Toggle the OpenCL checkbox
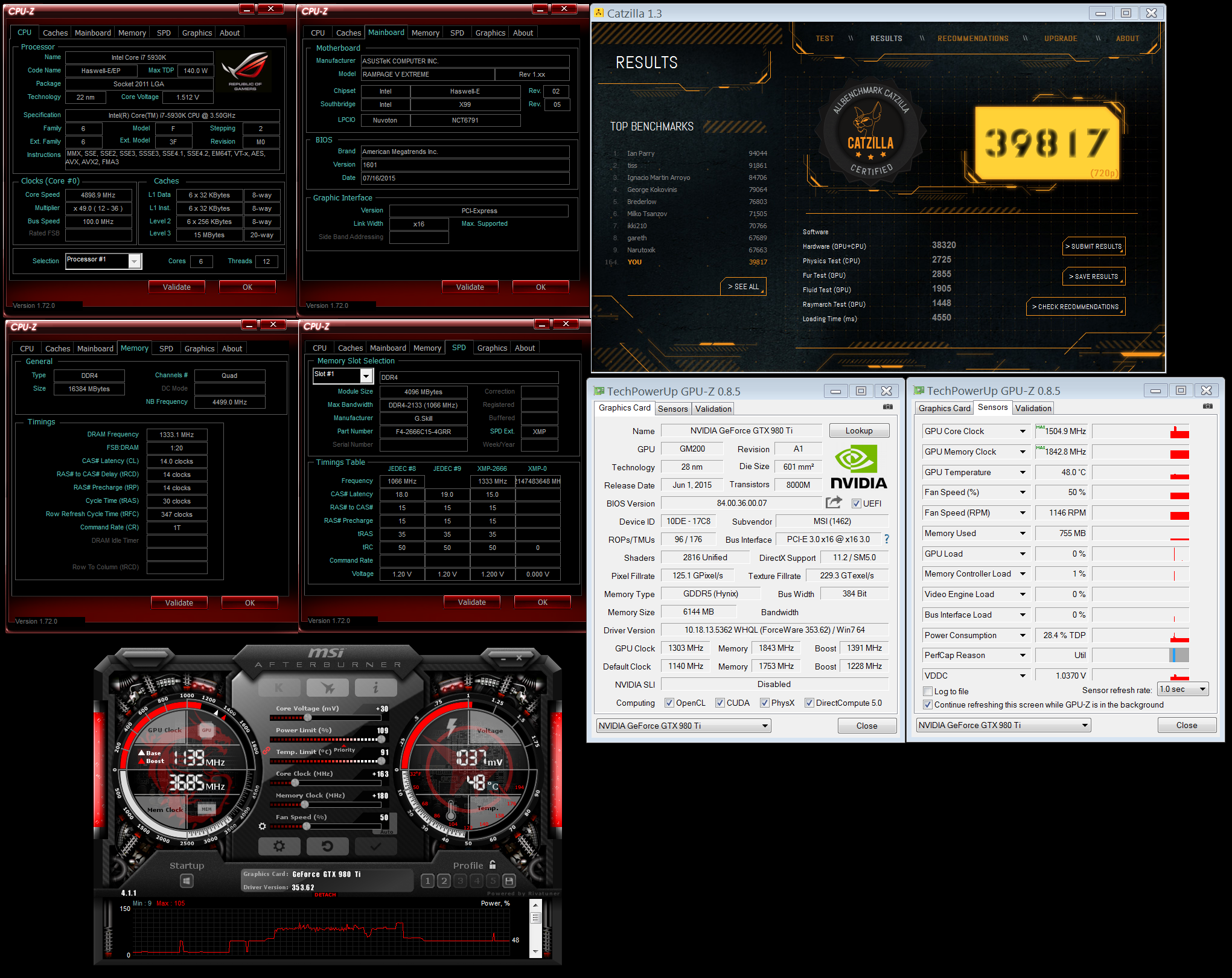The height and width of the screenshot is (978, 1232). click(669, 703)
